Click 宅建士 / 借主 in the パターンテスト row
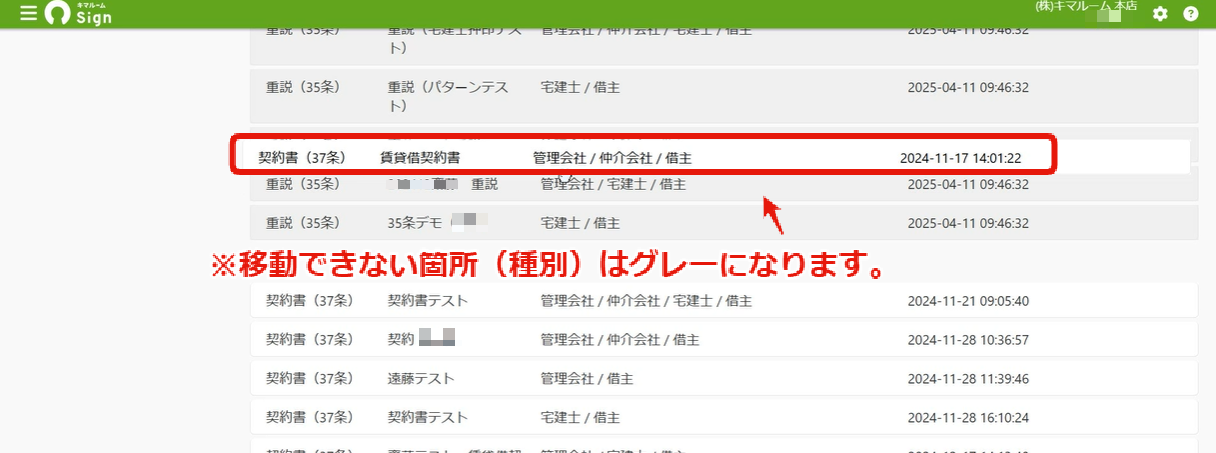Viewport: 1216px width, 453px height. 580,88
